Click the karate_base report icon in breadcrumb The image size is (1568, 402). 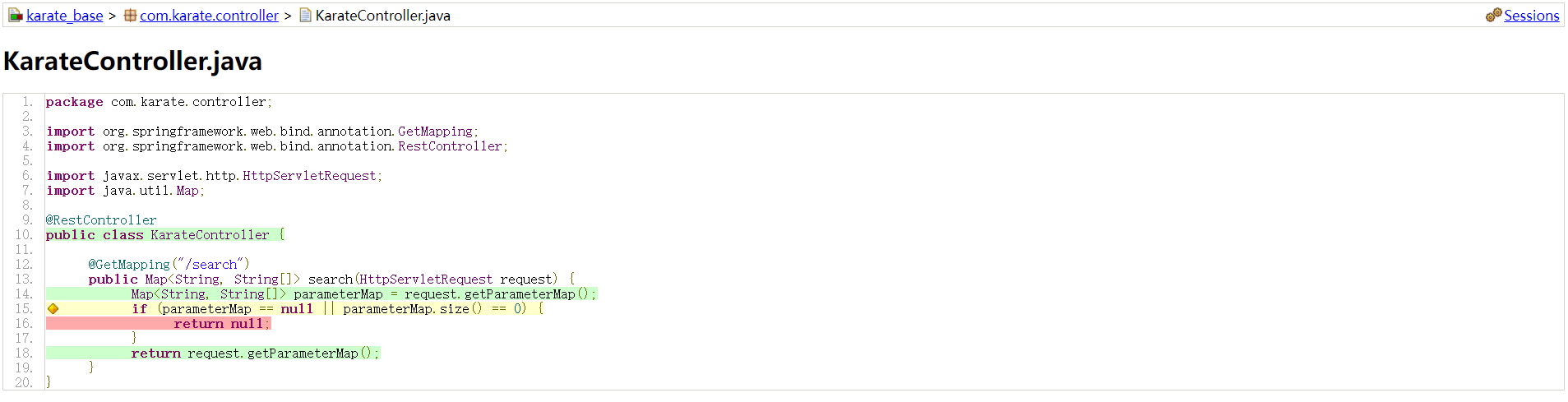pyautogui.click(x=16, y=16)
